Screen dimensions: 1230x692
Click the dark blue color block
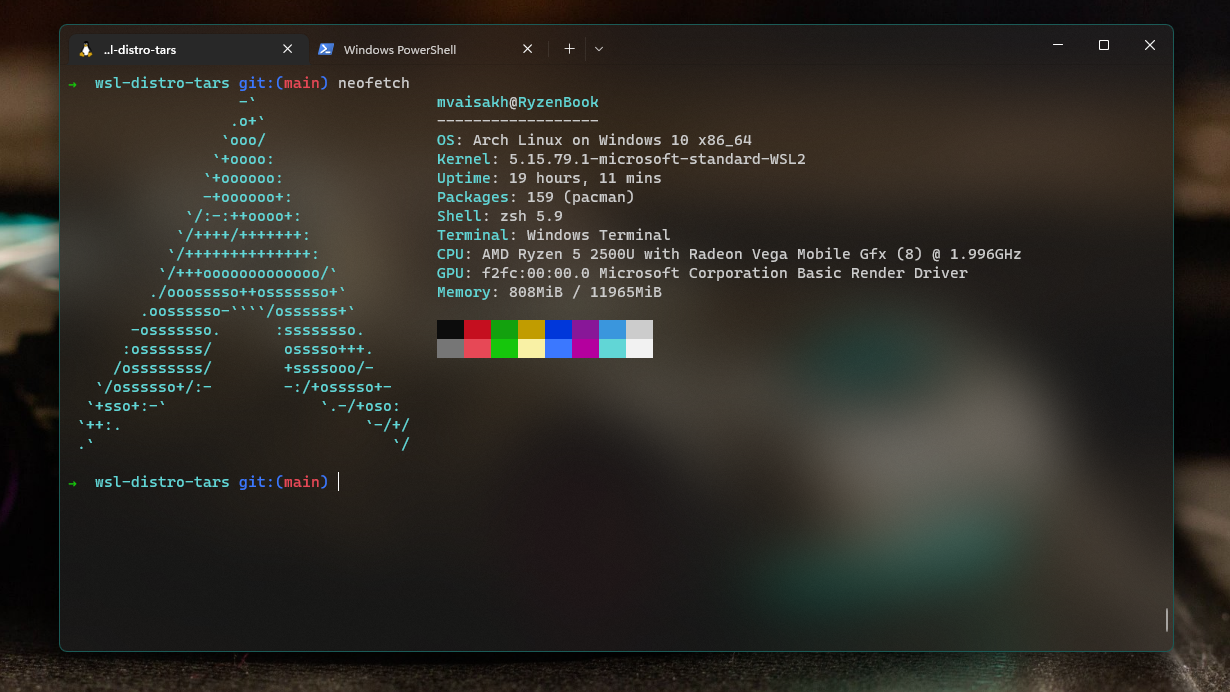[558, 330]
